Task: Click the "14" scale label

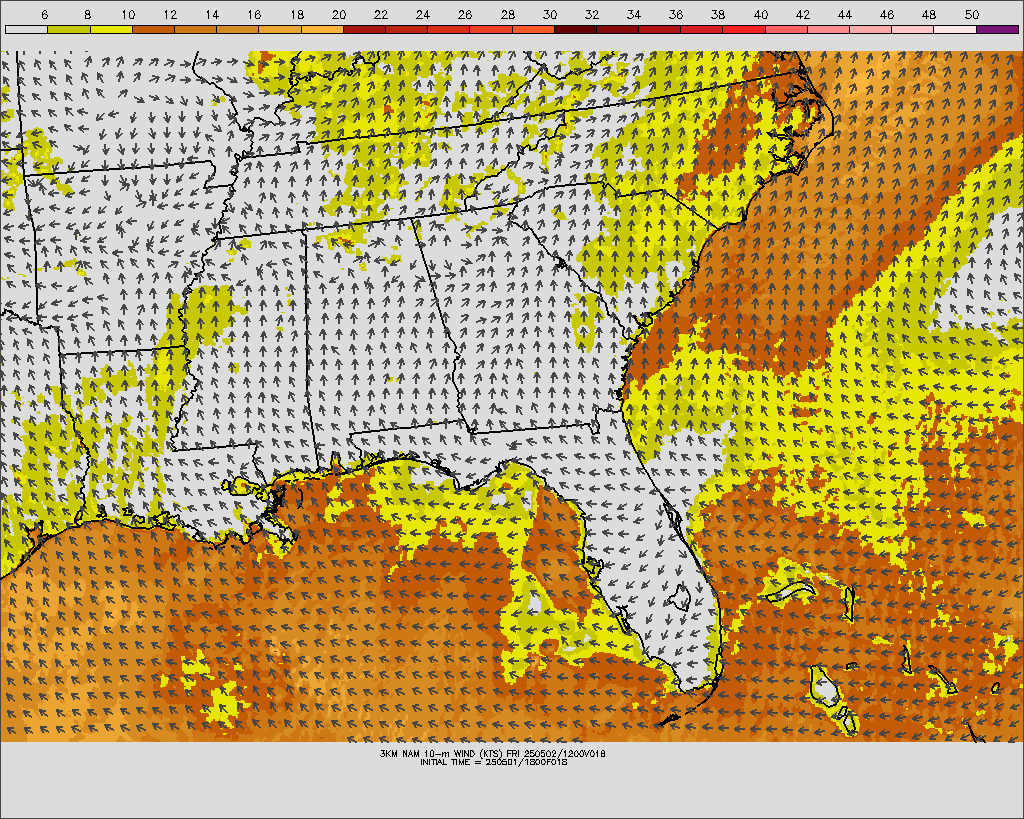Action: (212, 14)
